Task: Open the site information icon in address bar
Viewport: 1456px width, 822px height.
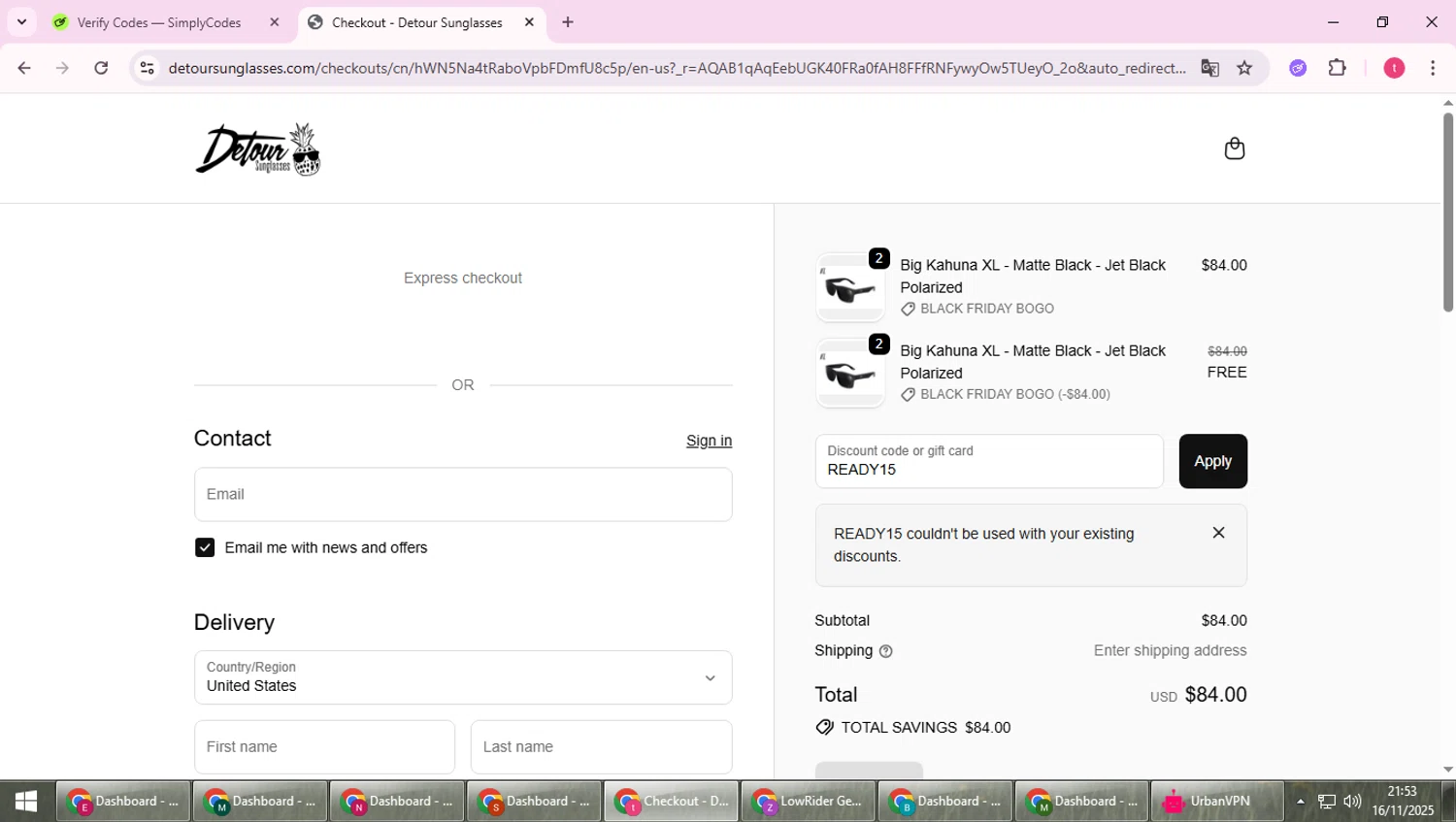Action: [x=148, y=68]
